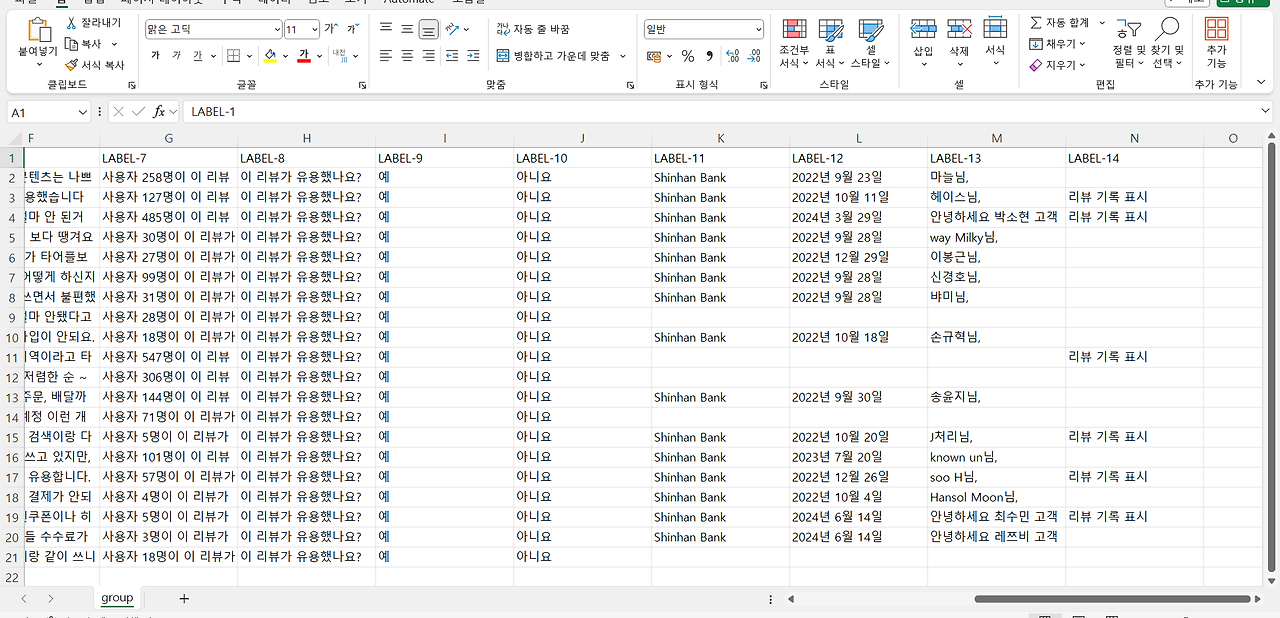Click the cell containing way Milky님,

(996, 237)
